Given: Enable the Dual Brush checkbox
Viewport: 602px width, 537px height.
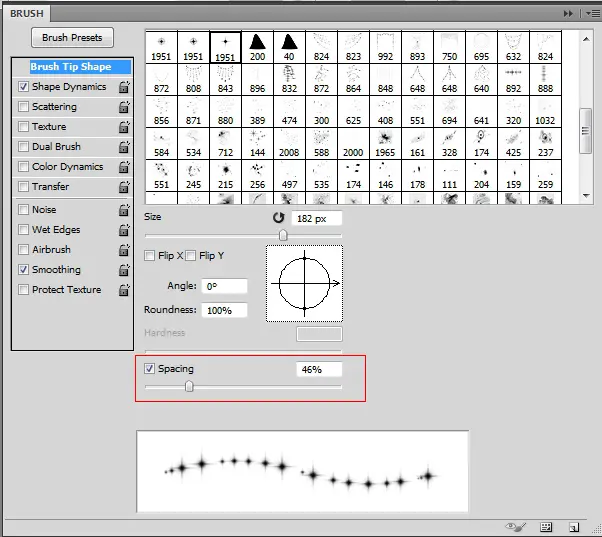Looking at the screenshot, I should [x=23, y=147].
